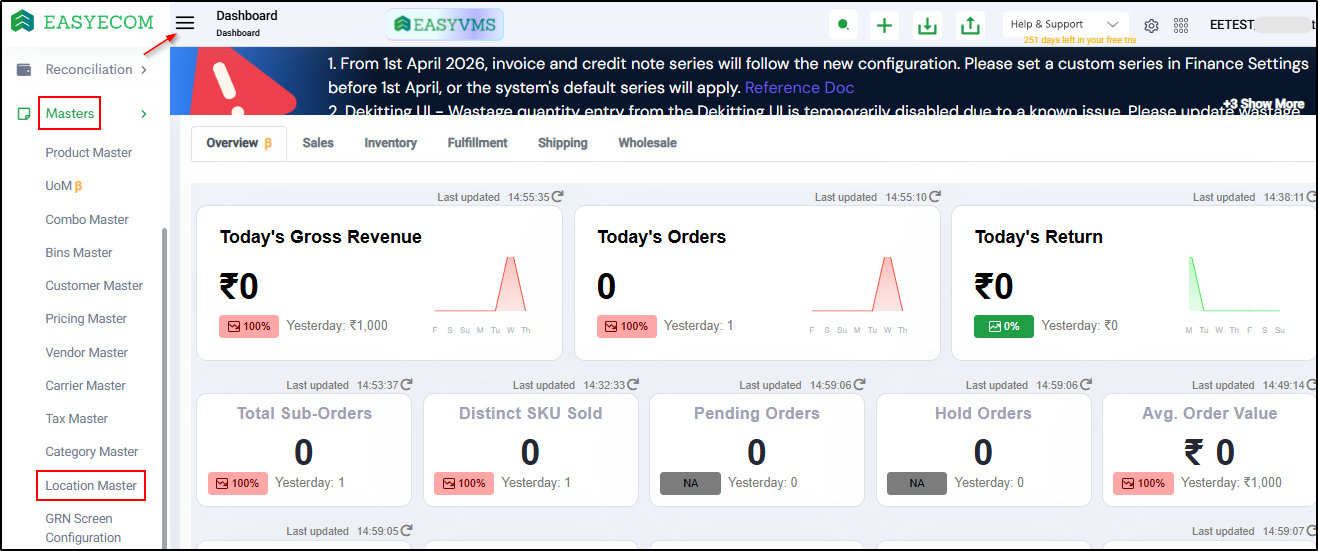Switch to the Inventory tab
1318x551 pixels.
pyautogui.click(x=390, y=143)
